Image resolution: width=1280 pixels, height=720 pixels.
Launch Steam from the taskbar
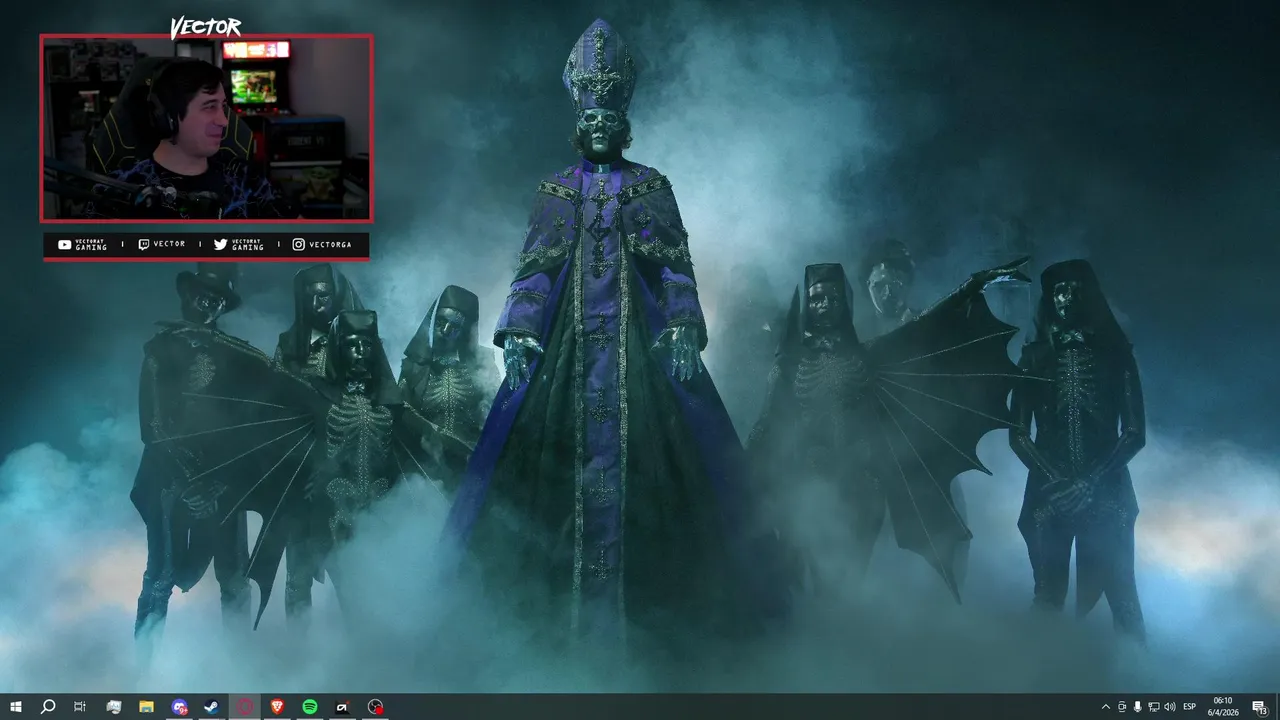pyautogui.click(x=212, y=707)
